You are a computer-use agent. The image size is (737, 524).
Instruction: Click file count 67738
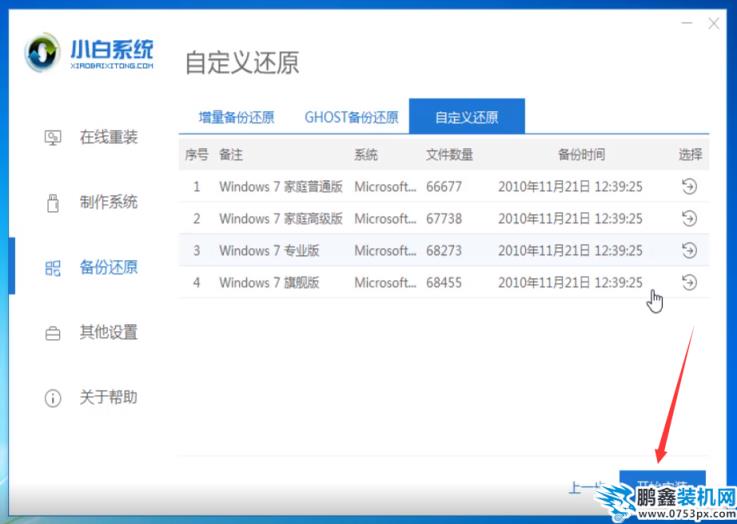pyautogui.click(x=444, y=219)
